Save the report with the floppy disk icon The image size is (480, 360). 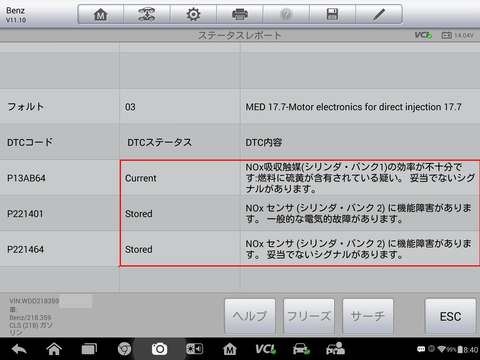[x=332, y=14]
